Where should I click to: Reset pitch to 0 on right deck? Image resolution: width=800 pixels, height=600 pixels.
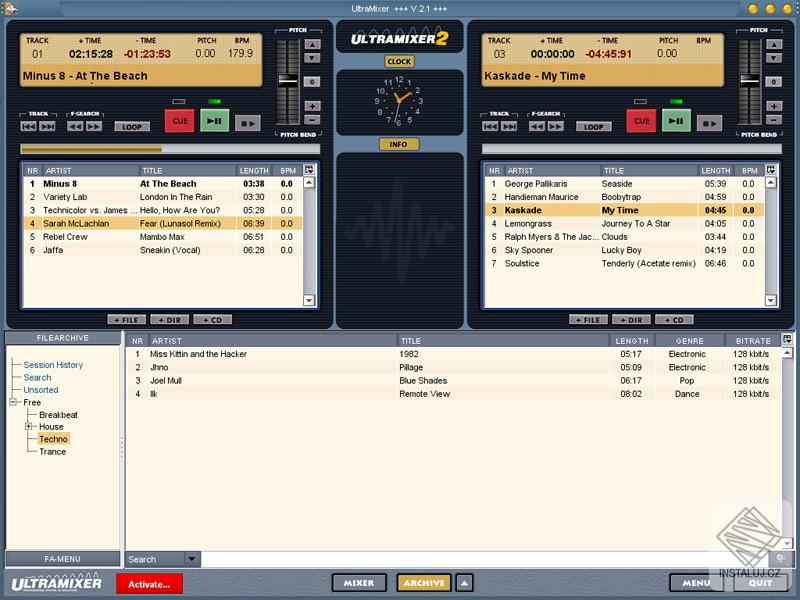click(774, 82)
